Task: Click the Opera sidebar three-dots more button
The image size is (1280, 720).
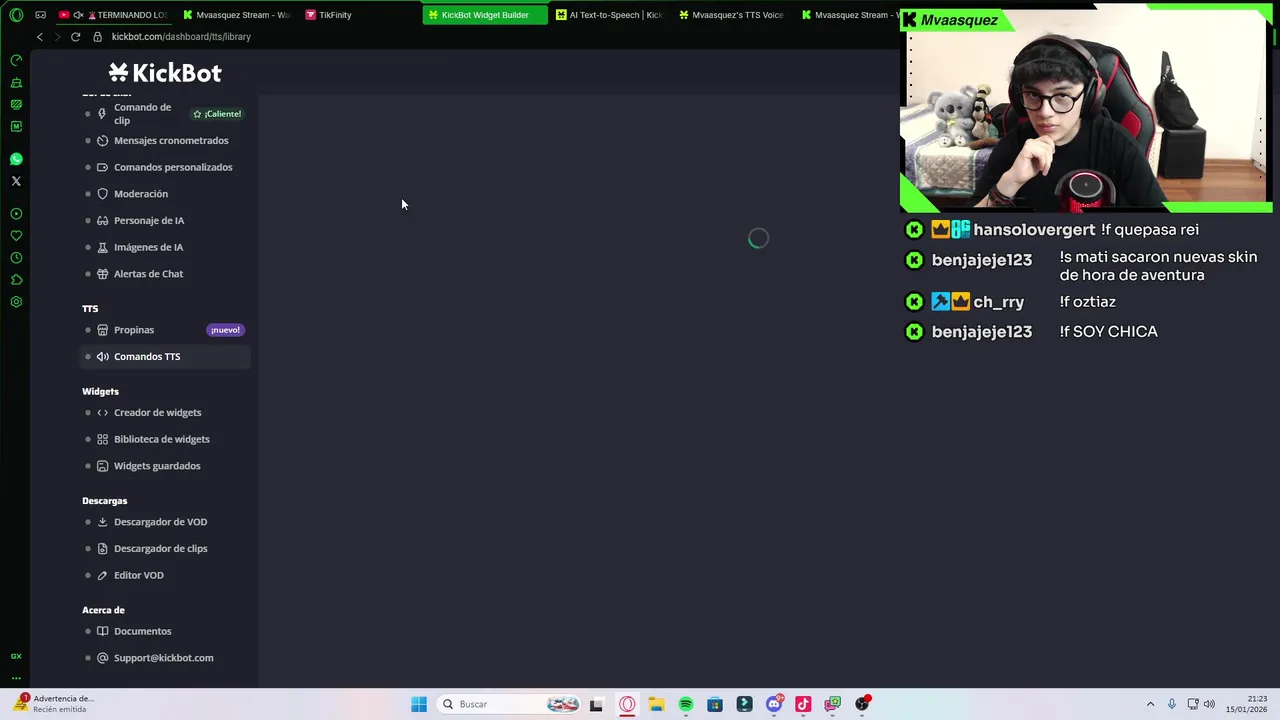Action: point(16,678)
